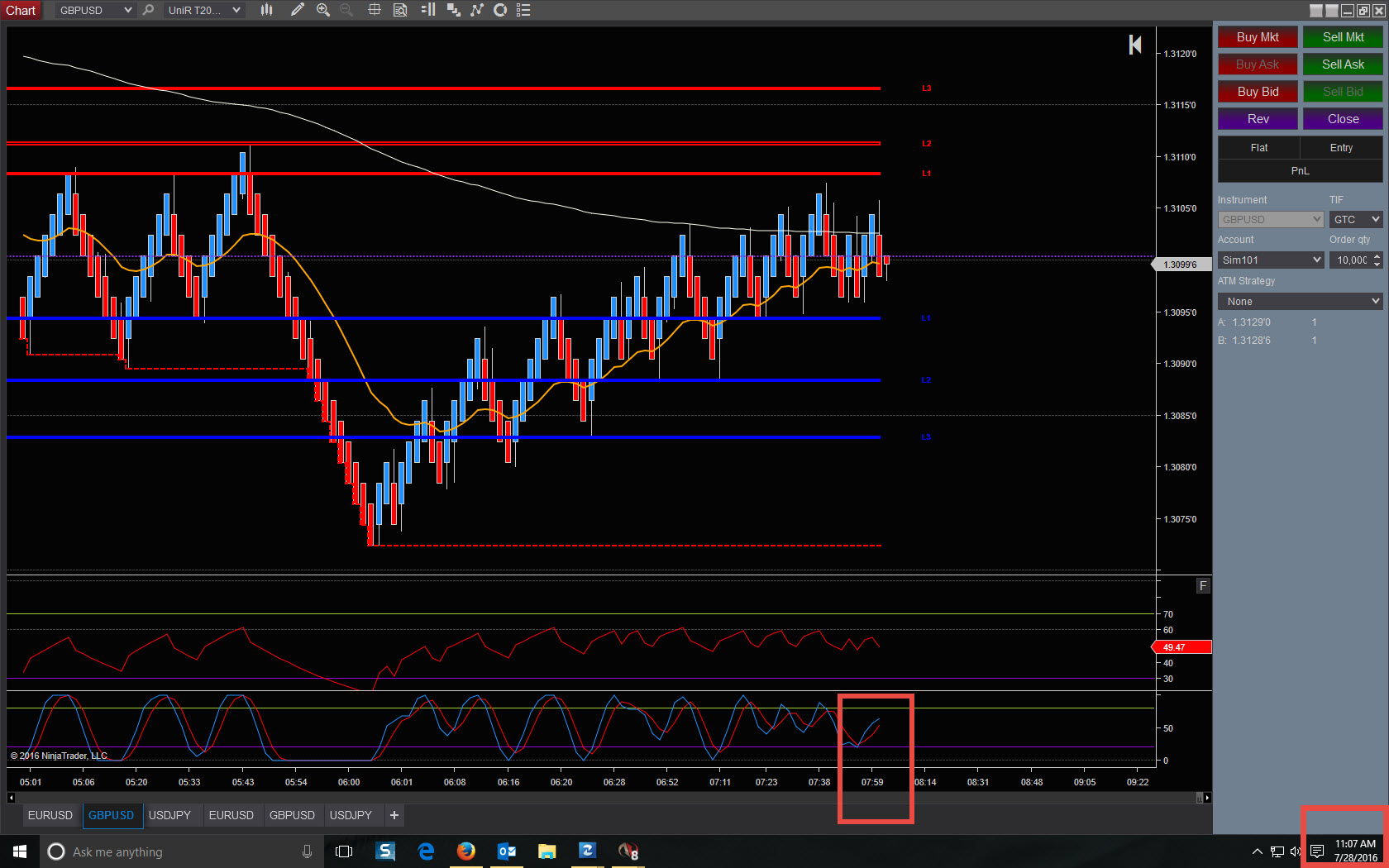This screenshot has width=1389, height=868.
Task: Add a new chart tab with plus
Action: tap(394, 815)
